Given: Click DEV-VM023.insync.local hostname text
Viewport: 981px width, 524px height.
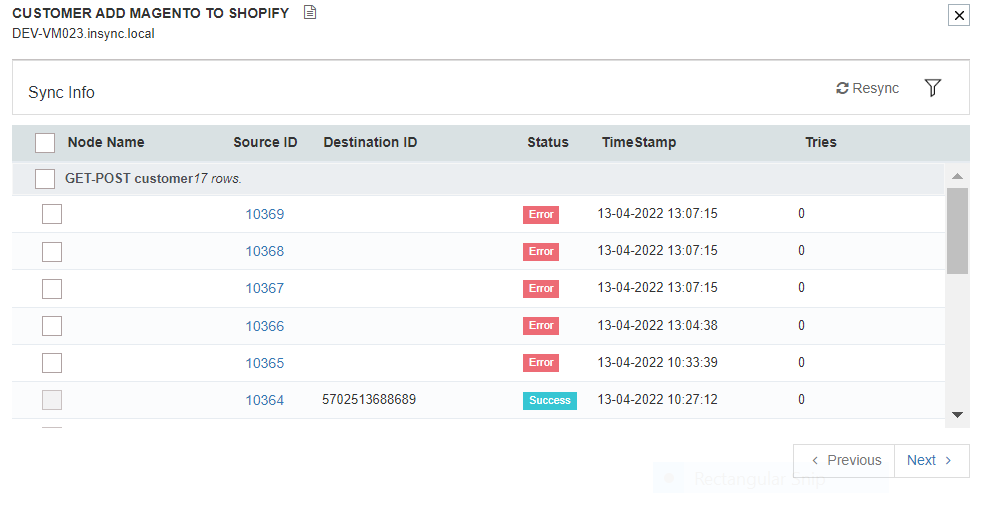Looking at the screenshot, I should pos(83,34).
